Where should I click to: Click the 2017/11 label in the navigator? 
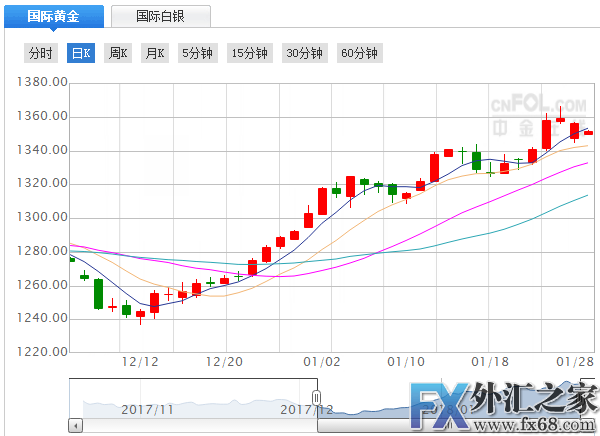point(147,410)
